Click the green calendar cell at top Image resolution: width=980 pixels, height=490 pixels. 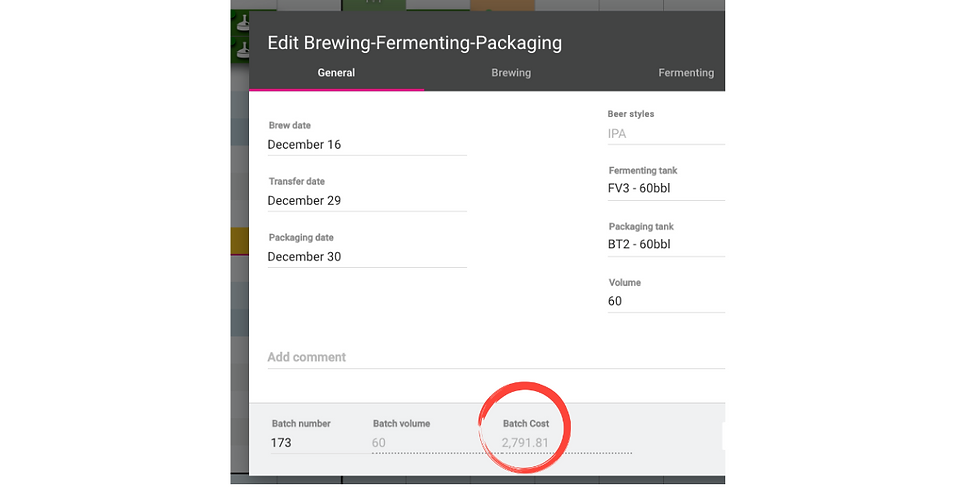coord(374,5)
